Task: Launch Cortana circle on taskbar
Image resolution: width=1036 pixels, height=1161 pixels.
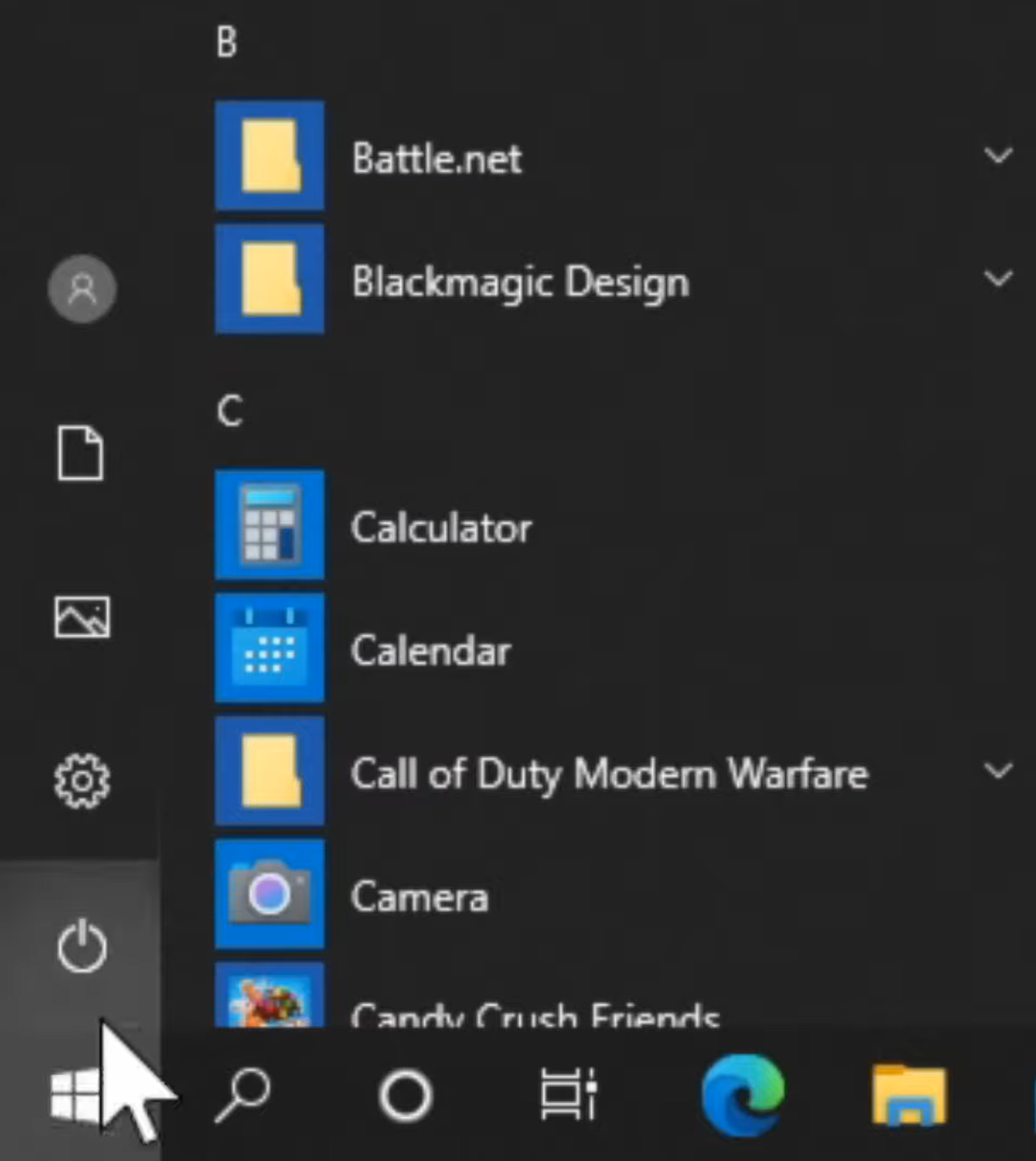Action: tap(406, 1096)
